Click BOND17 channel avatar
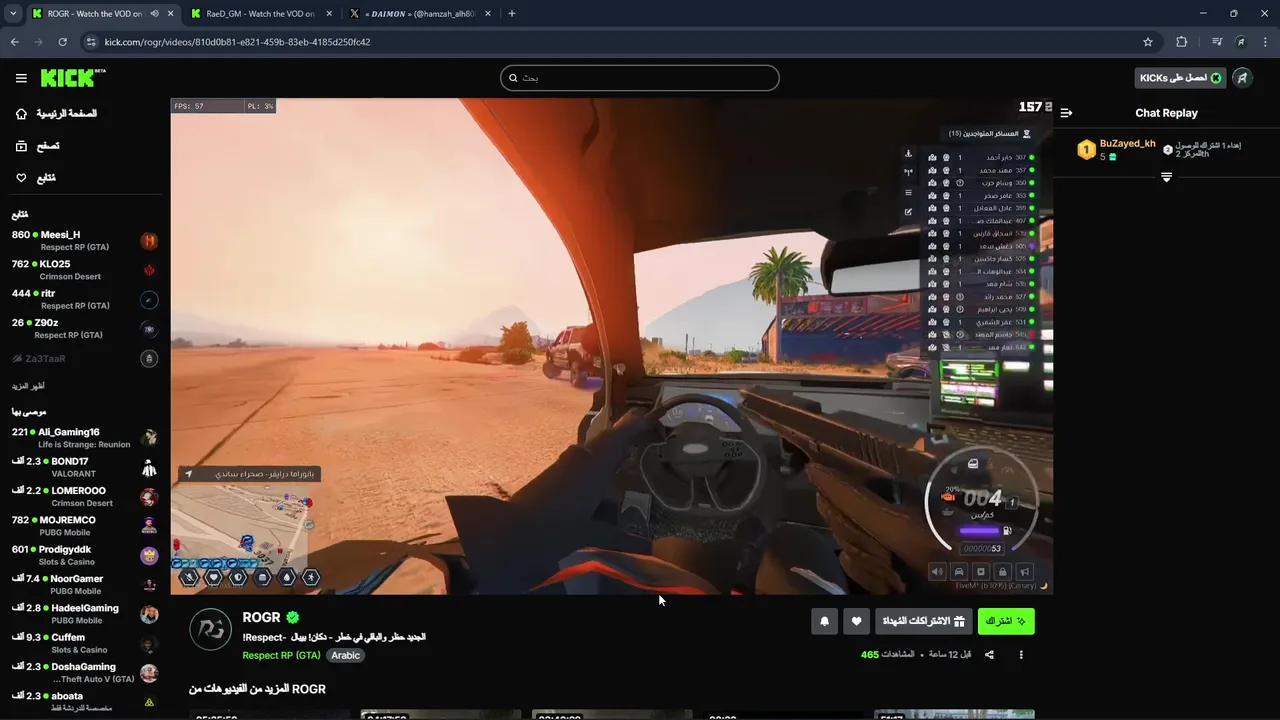This screenshot has height=720, width=1280. [x=149, y=468]
